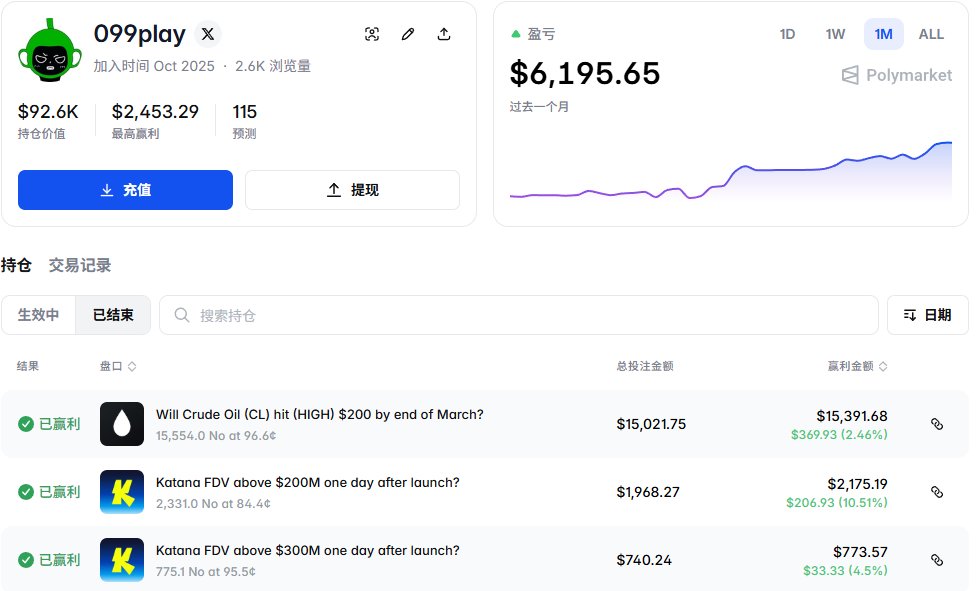
Task: Copy link for Crude Oil position
Action: [937, 424]
